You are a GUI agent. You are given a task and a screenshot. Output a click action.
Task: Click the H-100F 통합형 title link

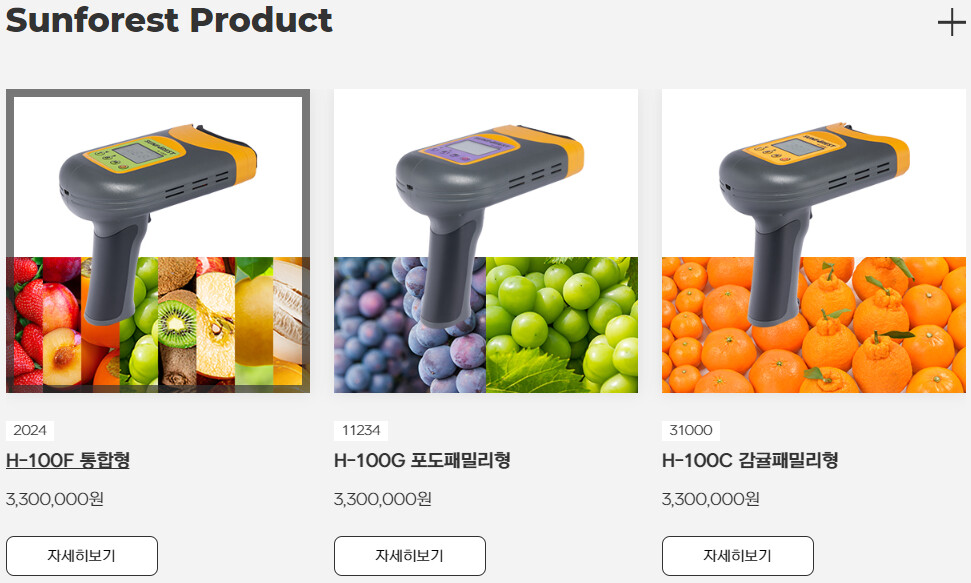tap(67, 460)
